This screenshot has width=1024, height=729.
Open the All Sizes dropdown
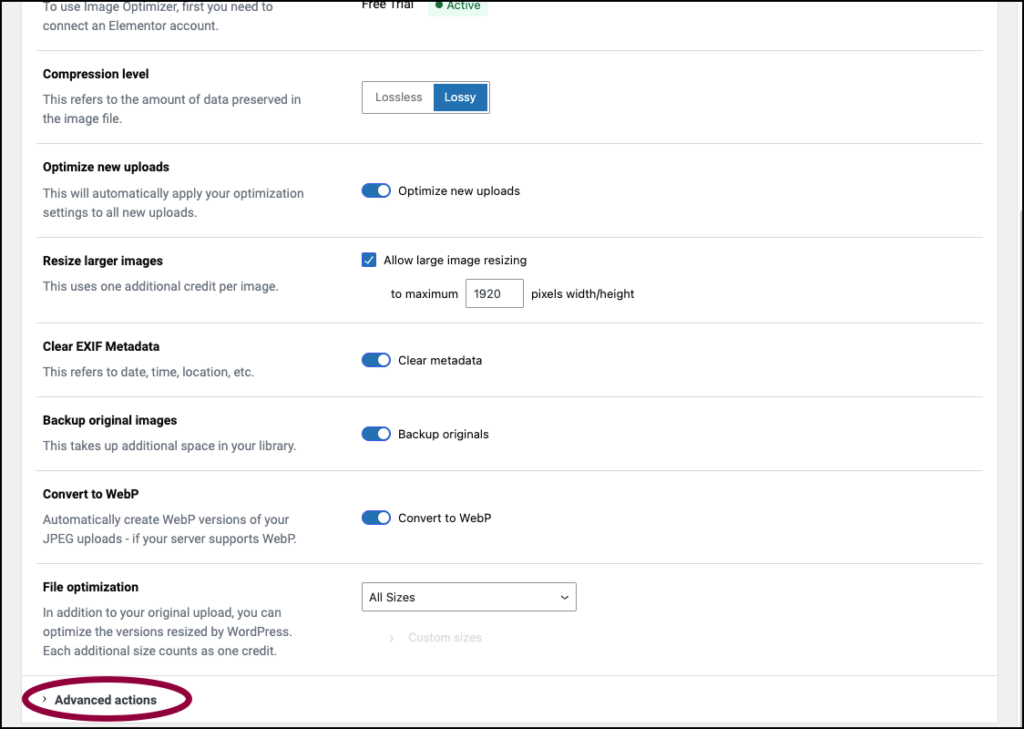click(x=468, y=597)
